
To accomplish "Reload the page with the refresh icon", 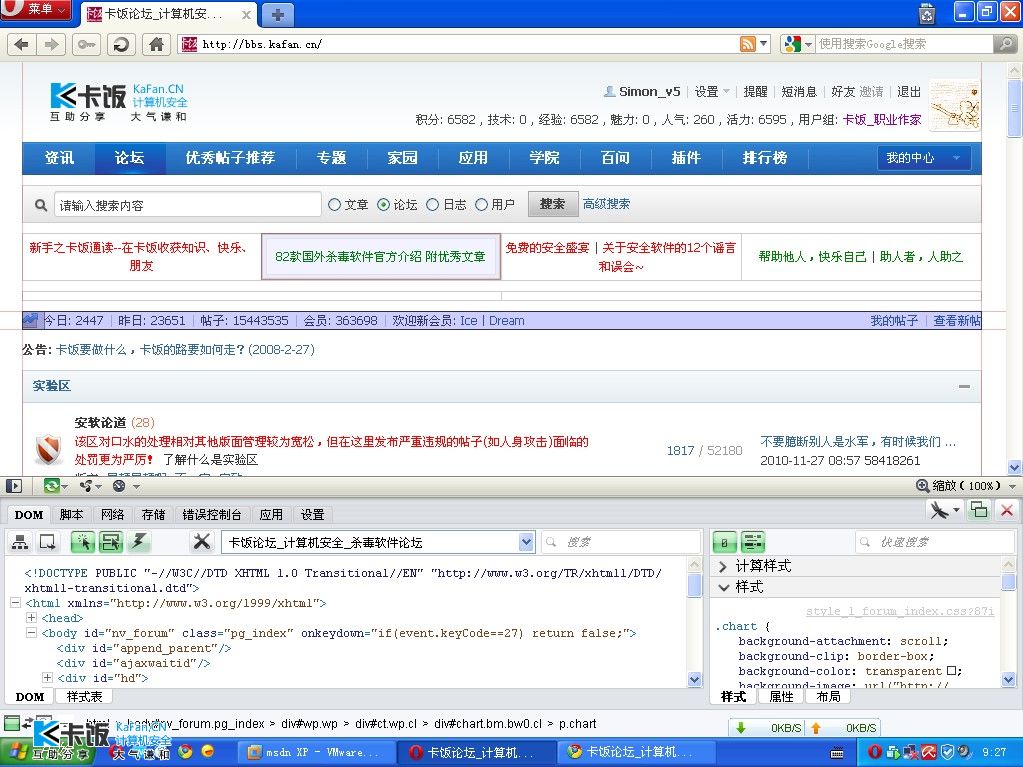I will tap(121, 44).
